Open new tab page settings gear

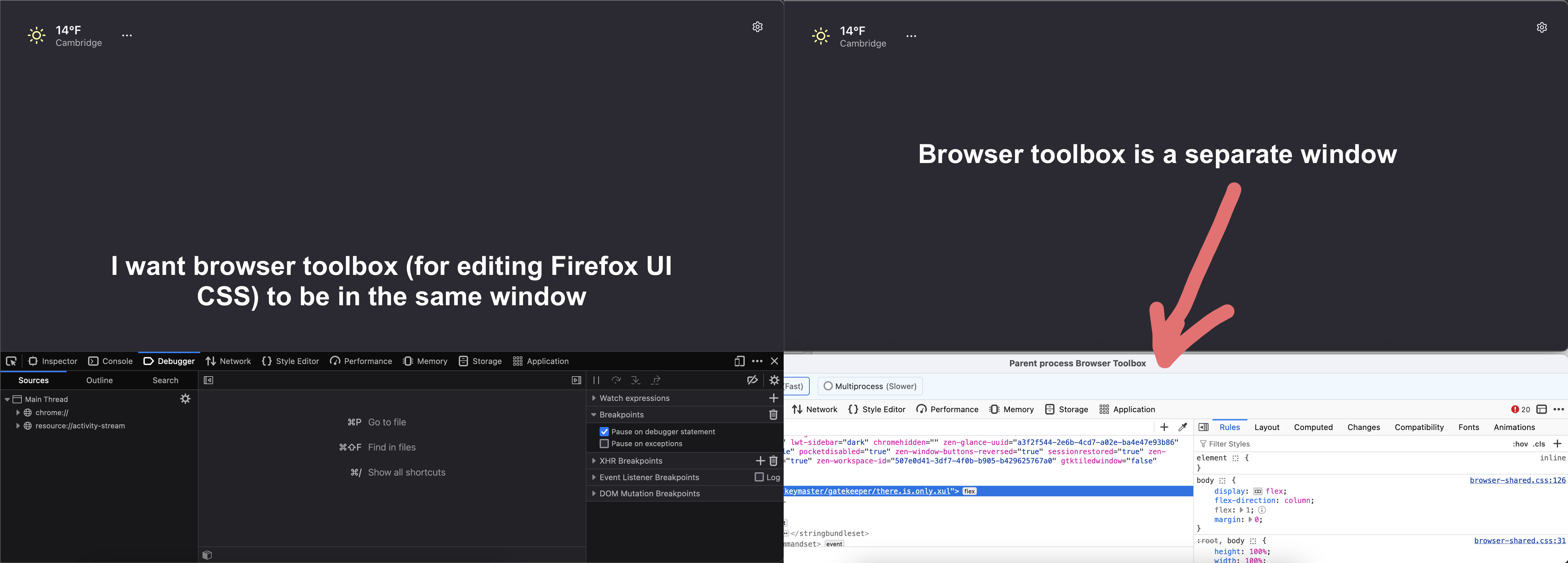click(757, 27)
